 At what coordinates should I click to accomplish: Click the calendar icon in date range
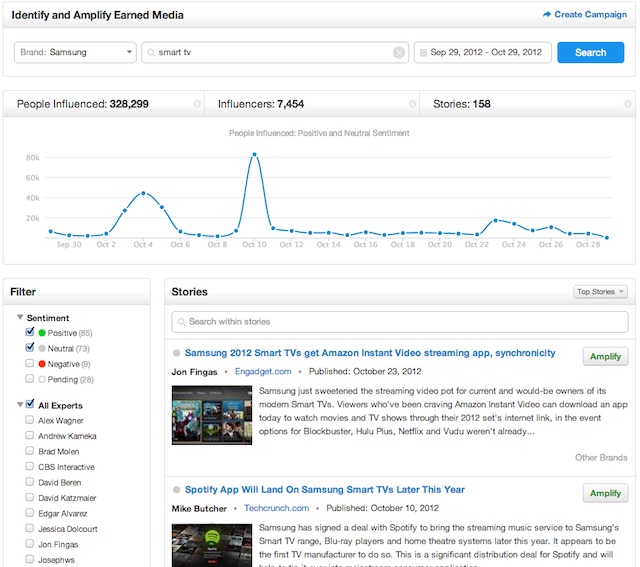424,53
